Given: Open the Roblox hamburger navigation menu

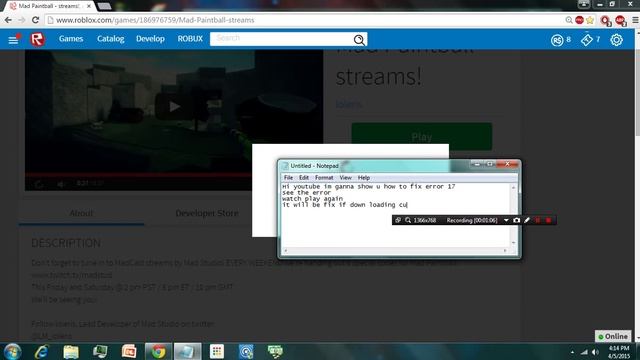Looking at the screenshot, I should (x=13, y=40).
